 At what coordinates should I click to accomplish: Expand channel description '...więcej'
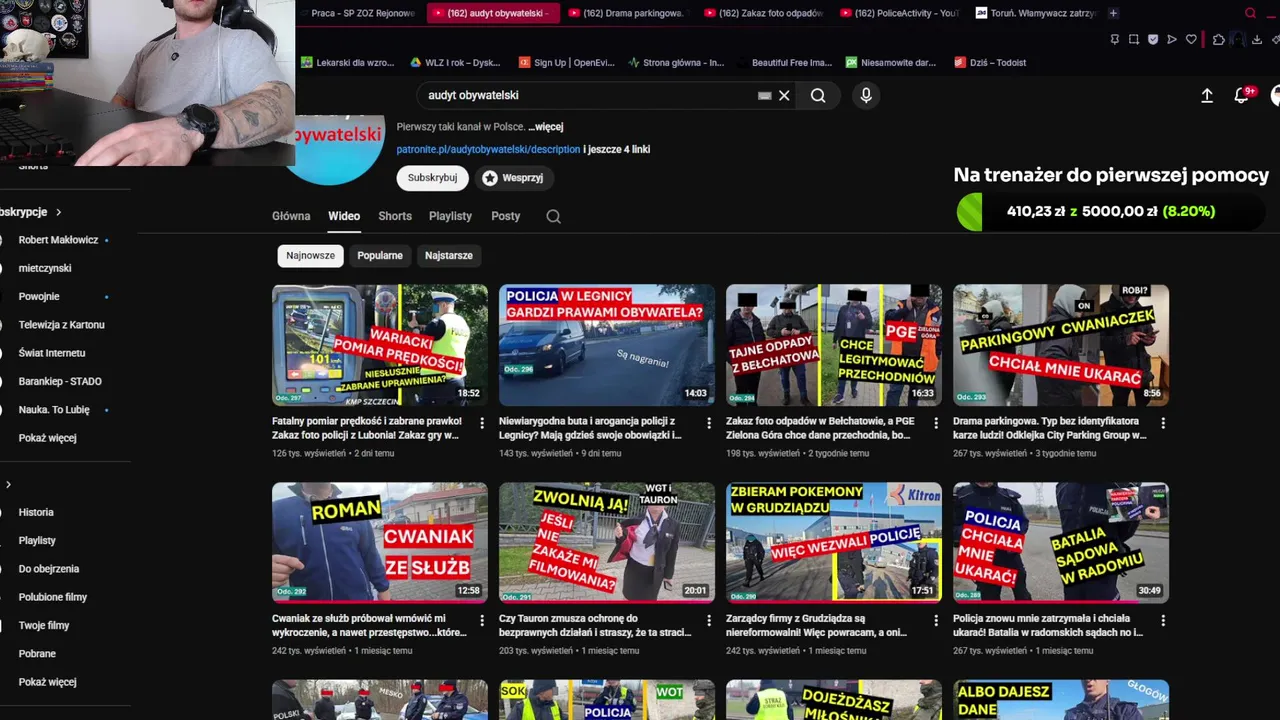546,127
